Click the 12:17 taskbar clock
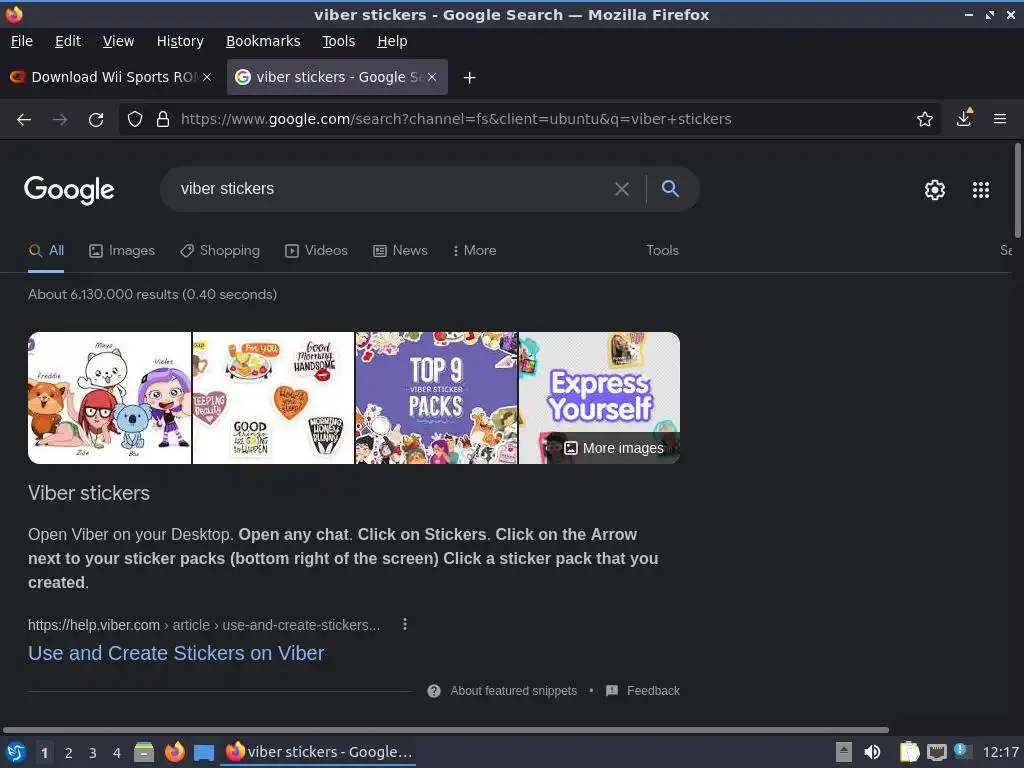This screenshot has height=768, width=1024. [1000, 752]
